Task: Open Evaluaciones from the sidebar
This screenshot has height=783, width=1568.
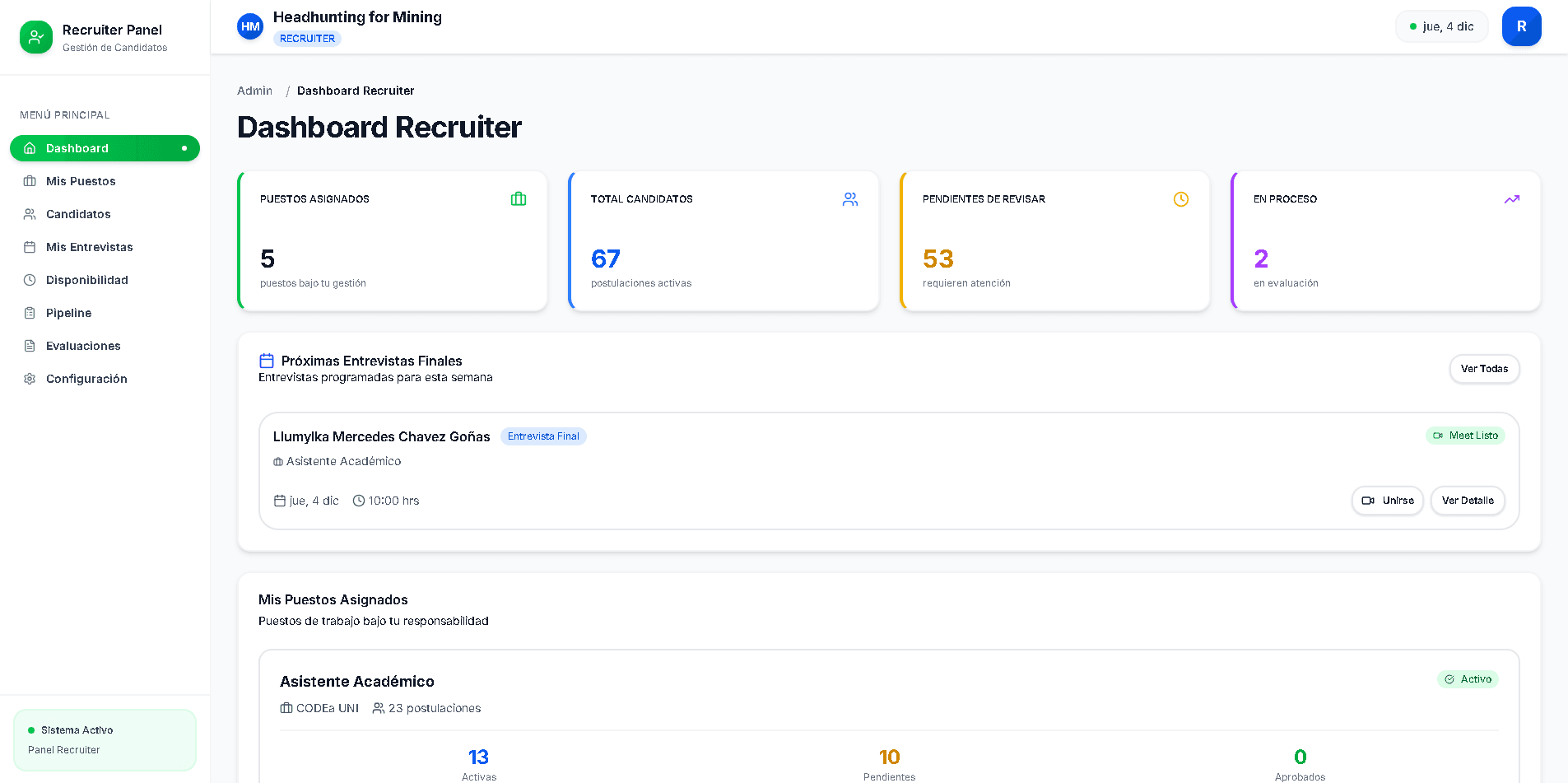Action: tap(83, 346)
